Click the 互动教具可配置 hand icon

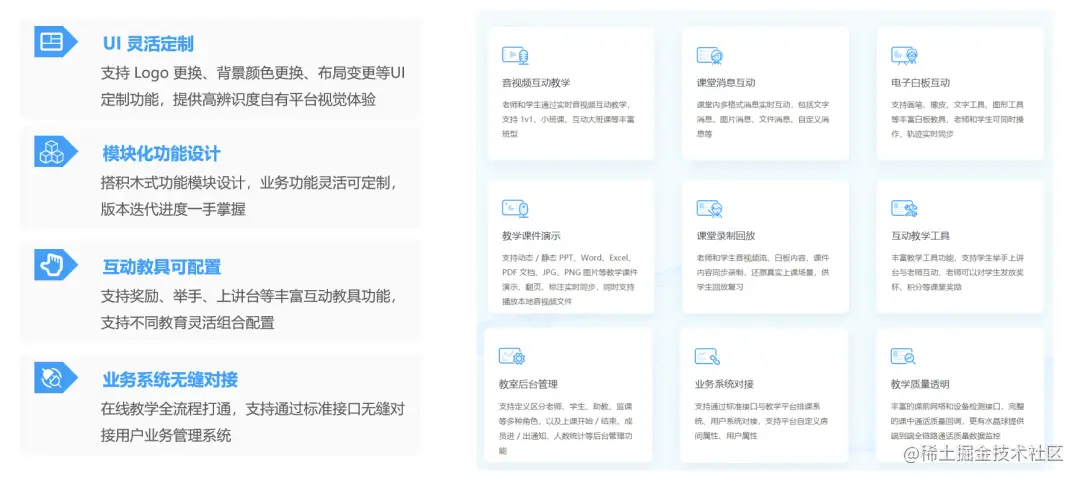click(x=56, y=264)
